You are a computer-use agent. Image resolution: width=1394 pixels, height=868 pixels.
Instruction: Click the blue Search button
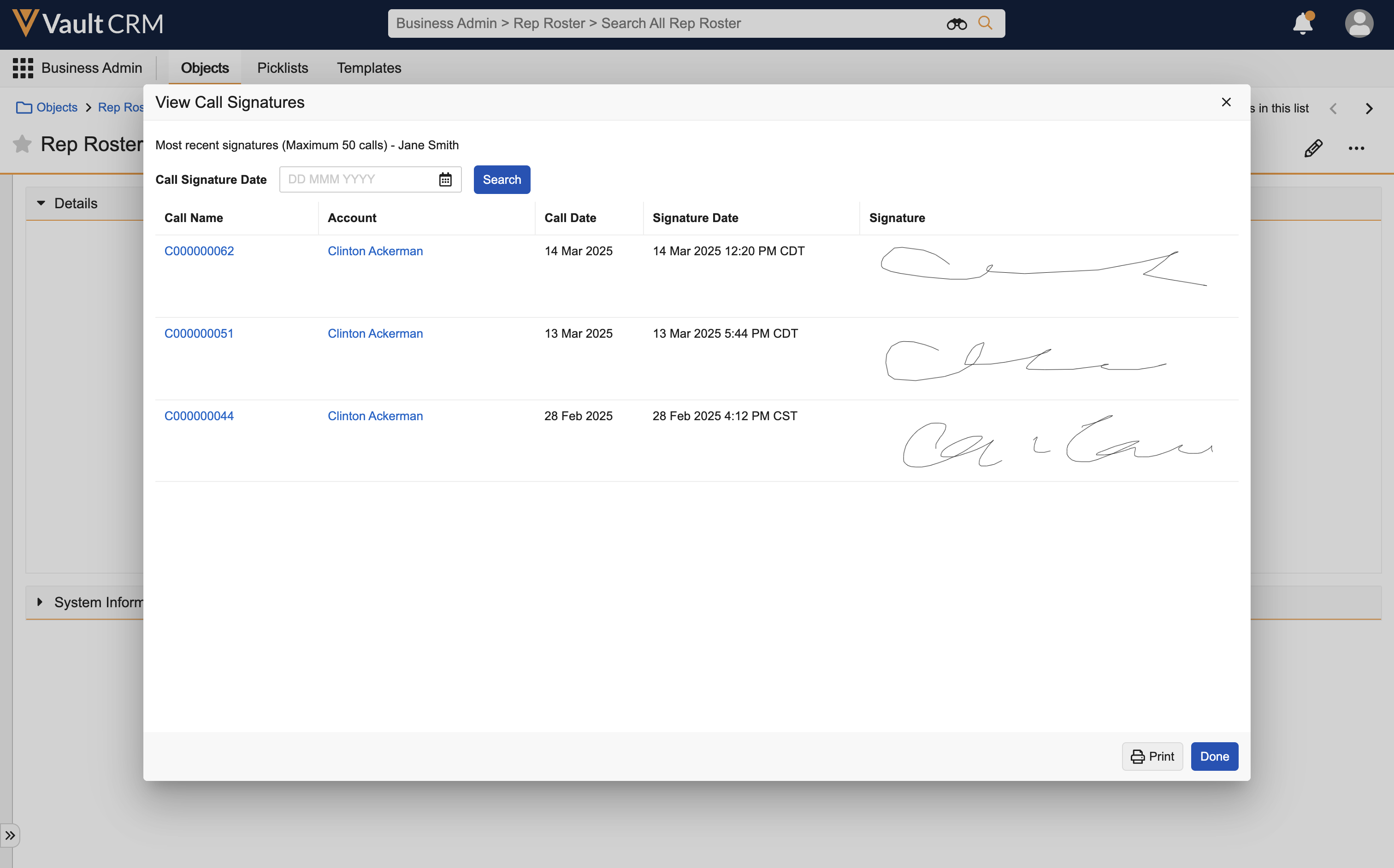pos(502,180)
